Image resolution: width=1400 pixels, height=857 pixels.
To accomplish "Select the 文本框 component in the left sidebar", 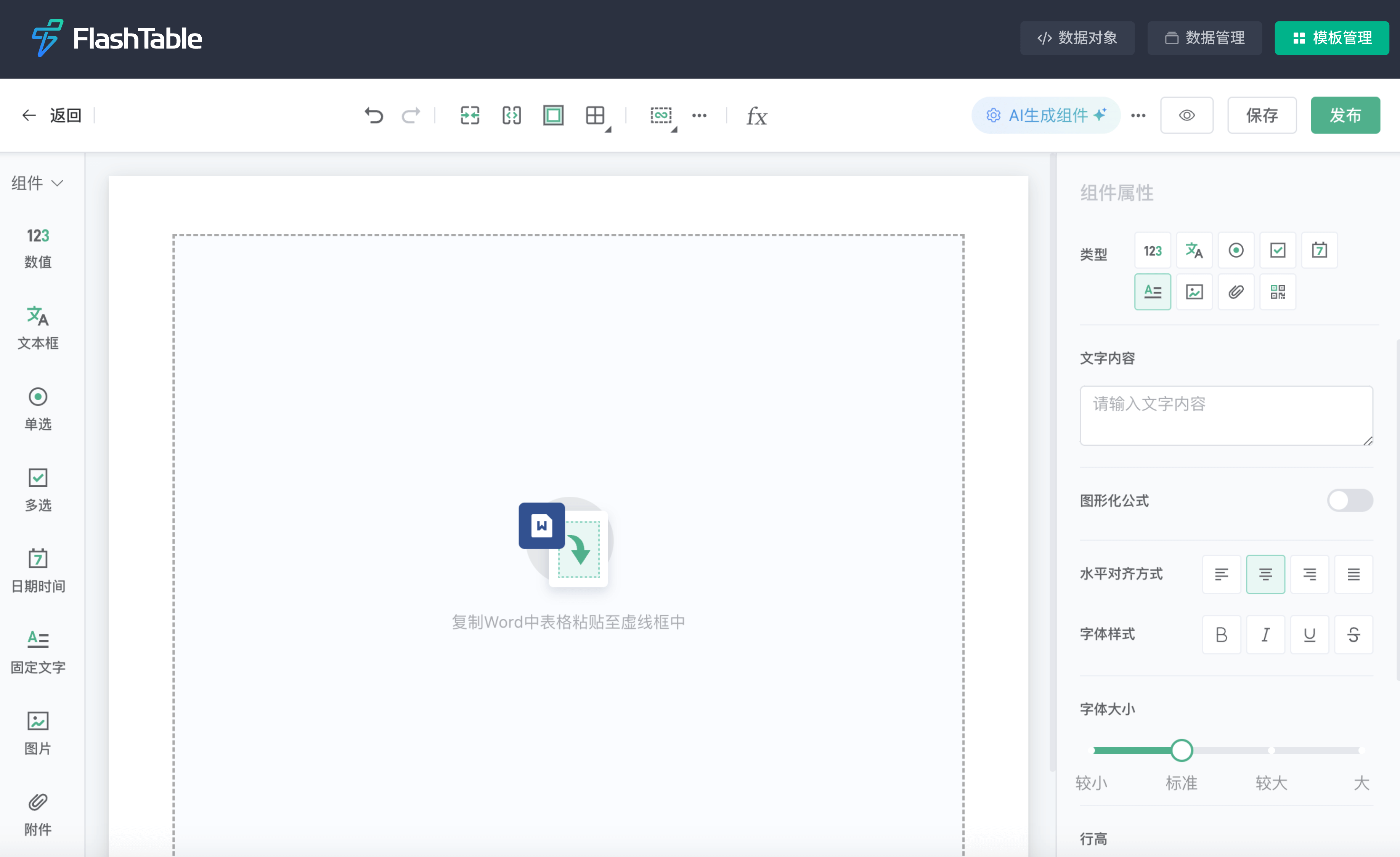I will (38, 329).
